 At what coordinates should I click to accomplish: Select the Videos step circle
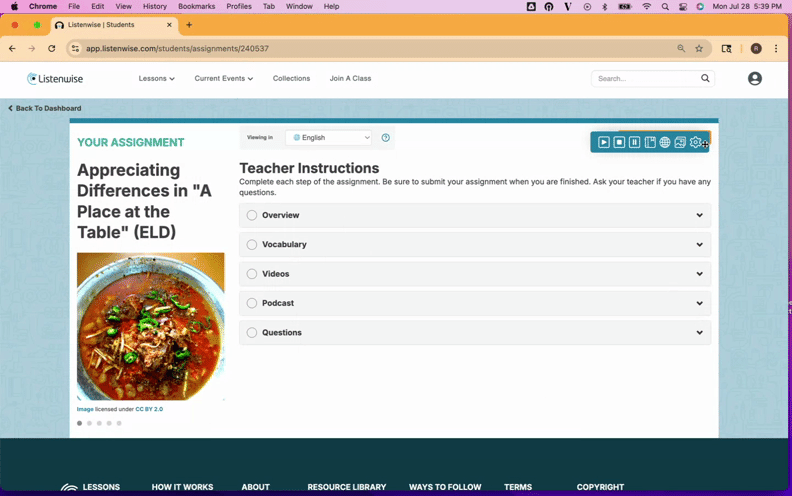252,274
